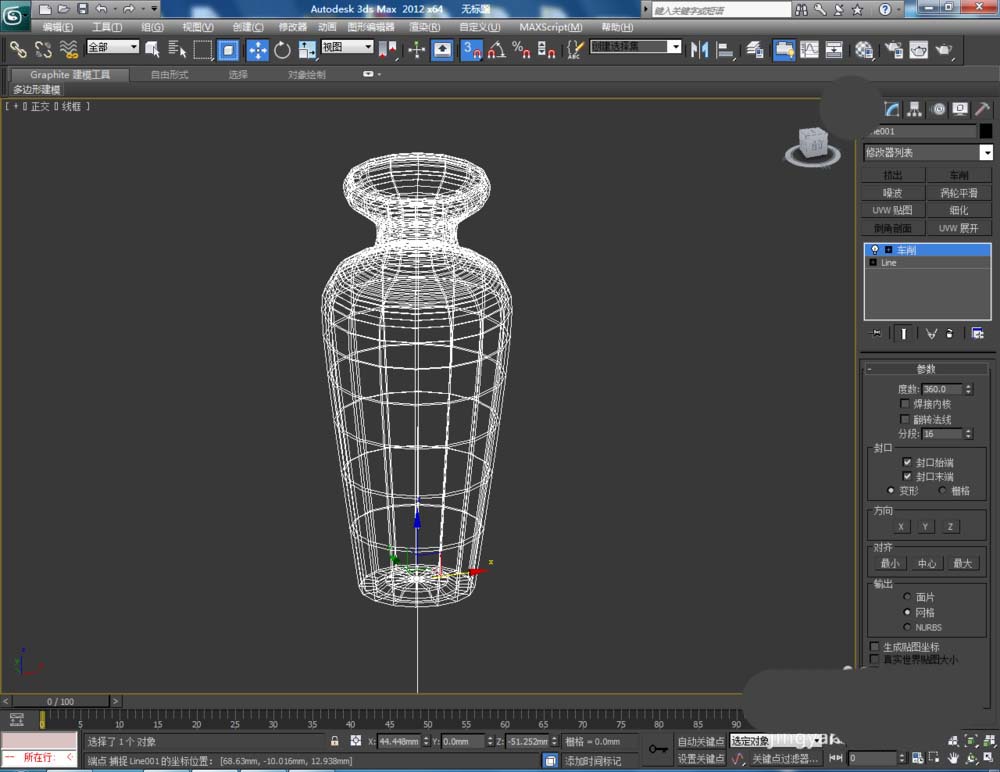Click the teapot Render Production icon
This screenshot has height=772, width=1000.
tap(943, 50)
